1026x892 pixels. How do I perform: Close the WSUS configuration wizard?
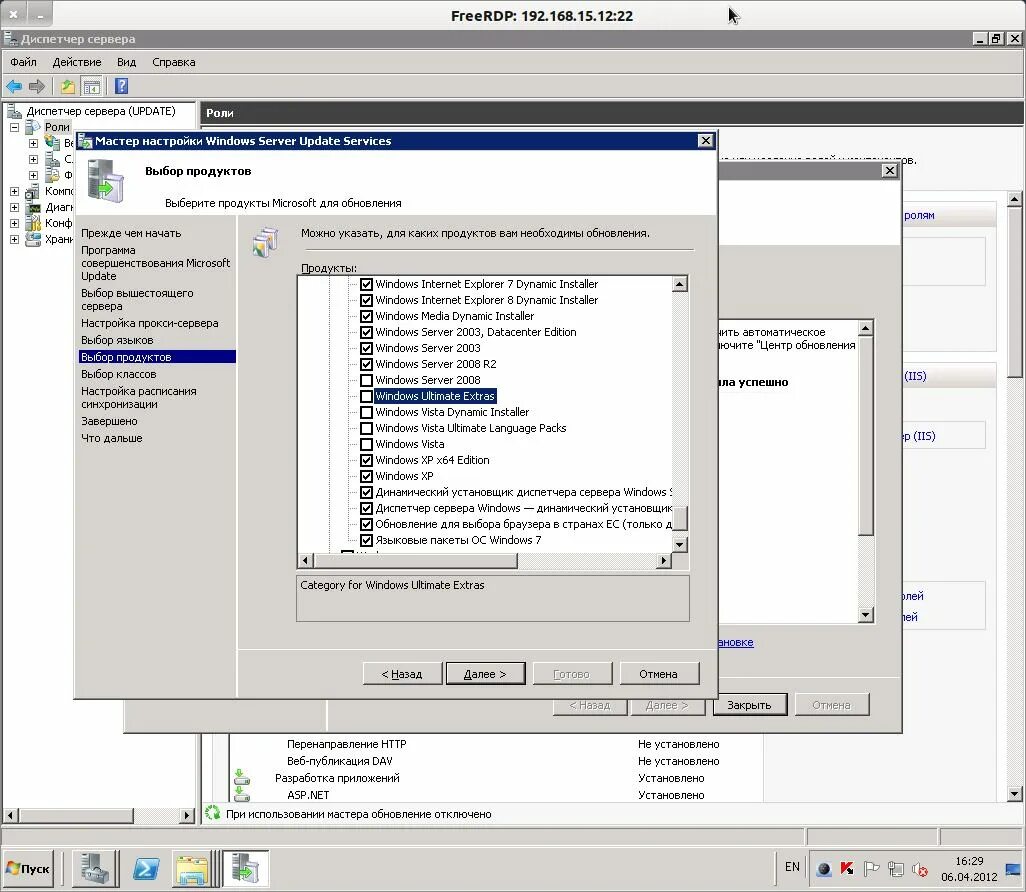click(x=705, y=141)
